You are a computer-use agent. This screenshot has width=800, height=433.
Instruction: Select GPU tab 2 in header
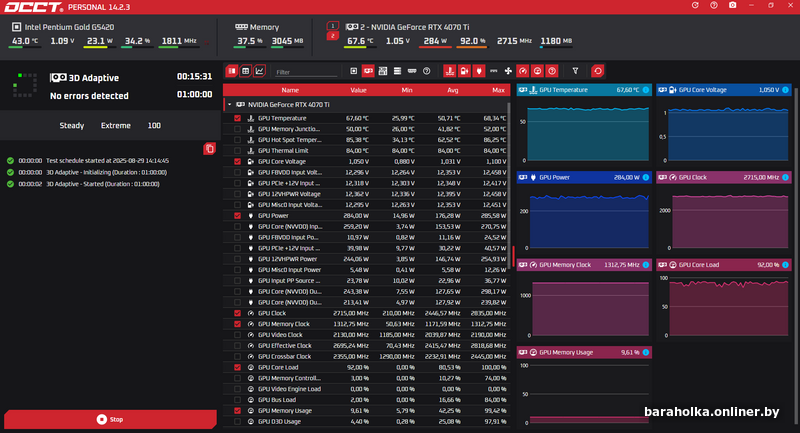pyautogui.click(x=333, y=36)
